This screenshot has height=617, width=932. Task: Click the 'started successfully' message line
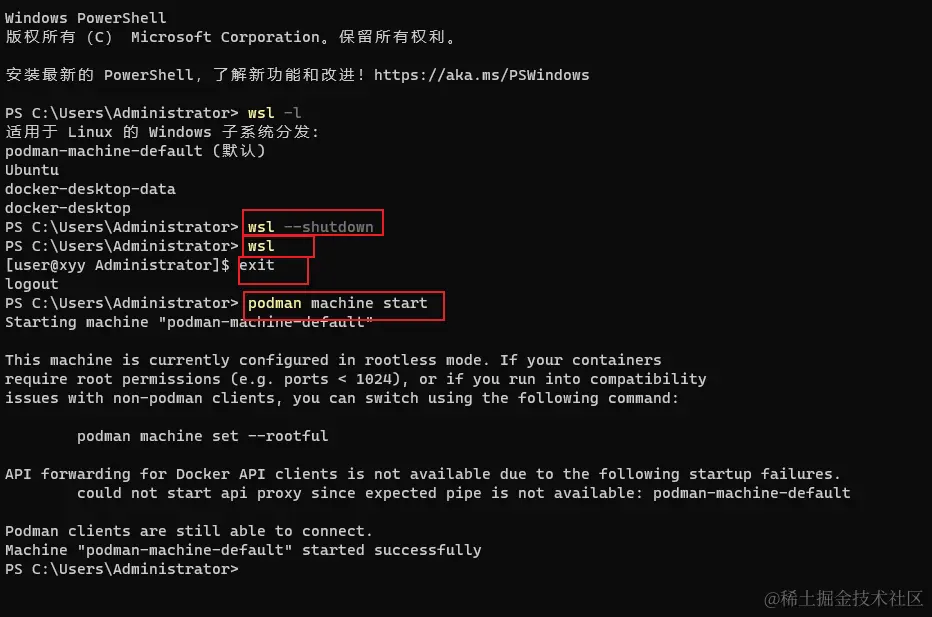[243, 550]
